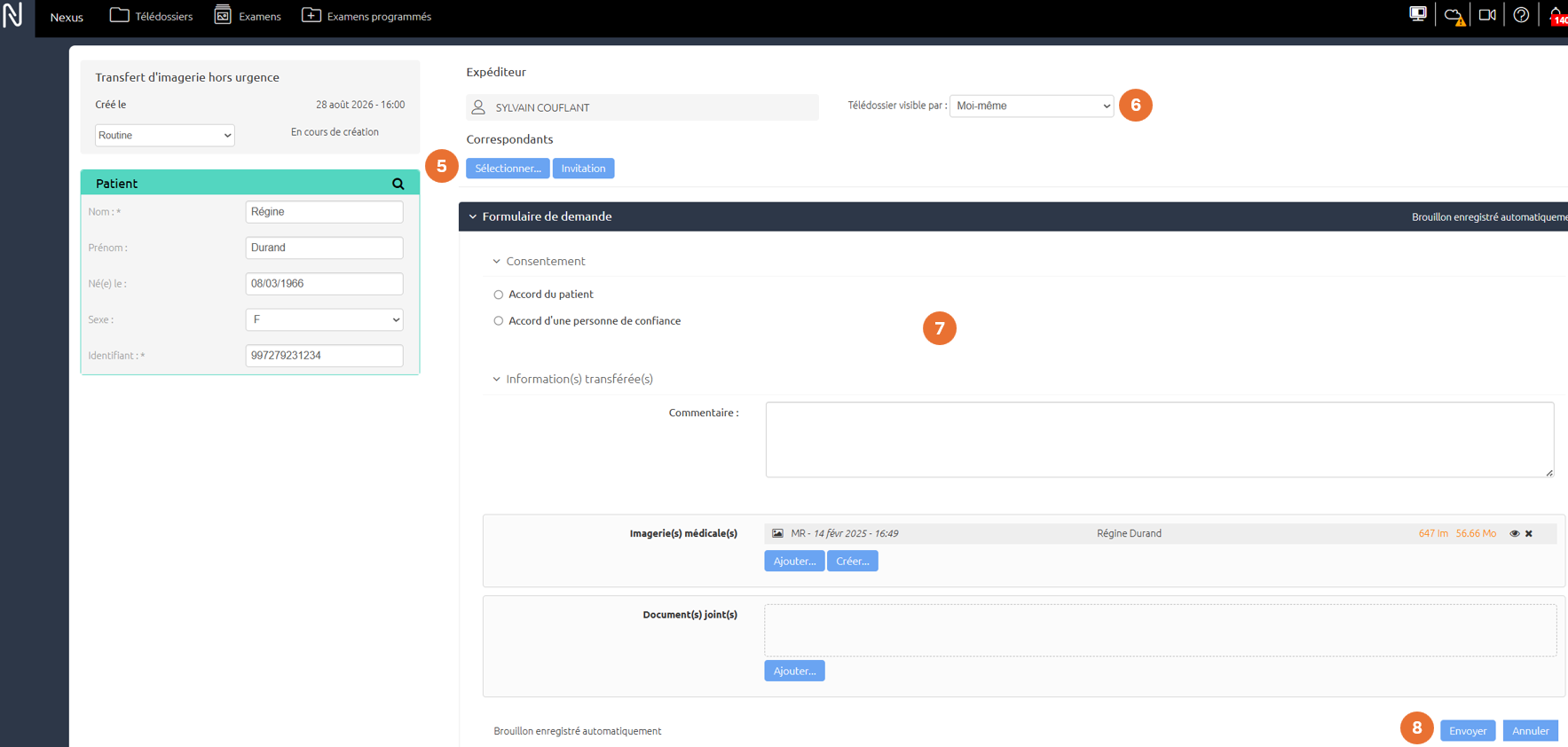Click Envoyer to send the request

click(1468, 731)
